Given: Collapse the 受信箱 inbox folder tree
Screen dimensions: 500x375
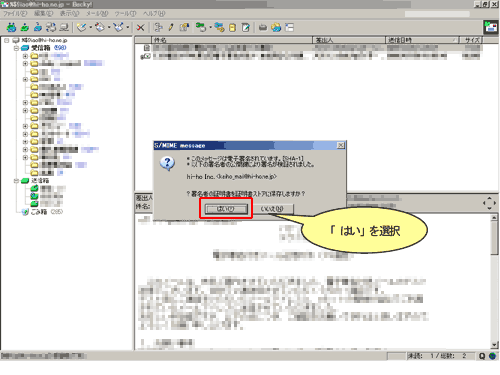Looking at the screenshot, I should [x=16, y=48].
